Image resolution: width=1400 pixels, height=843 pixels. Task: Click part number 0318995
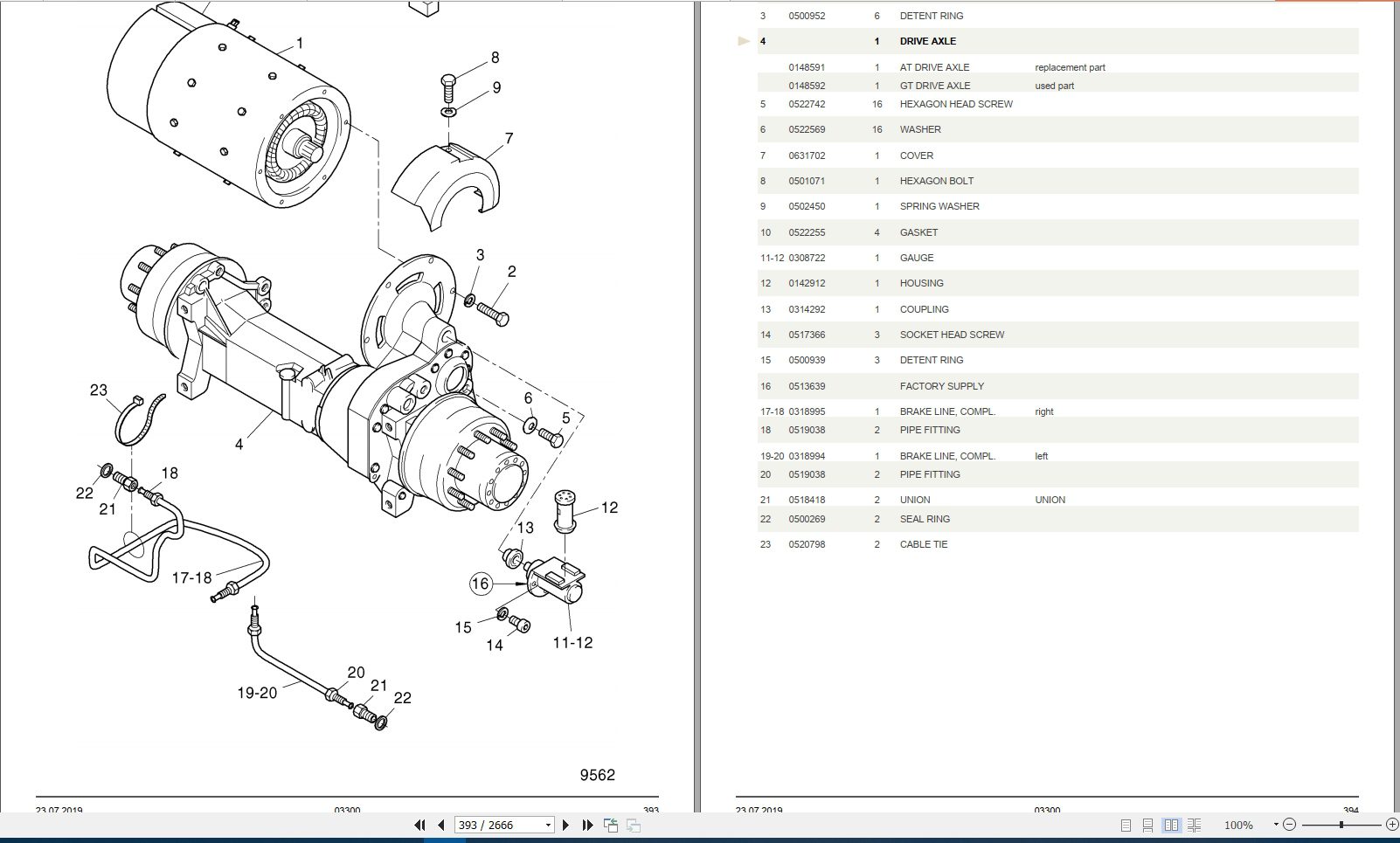click(x=807, y=411)
